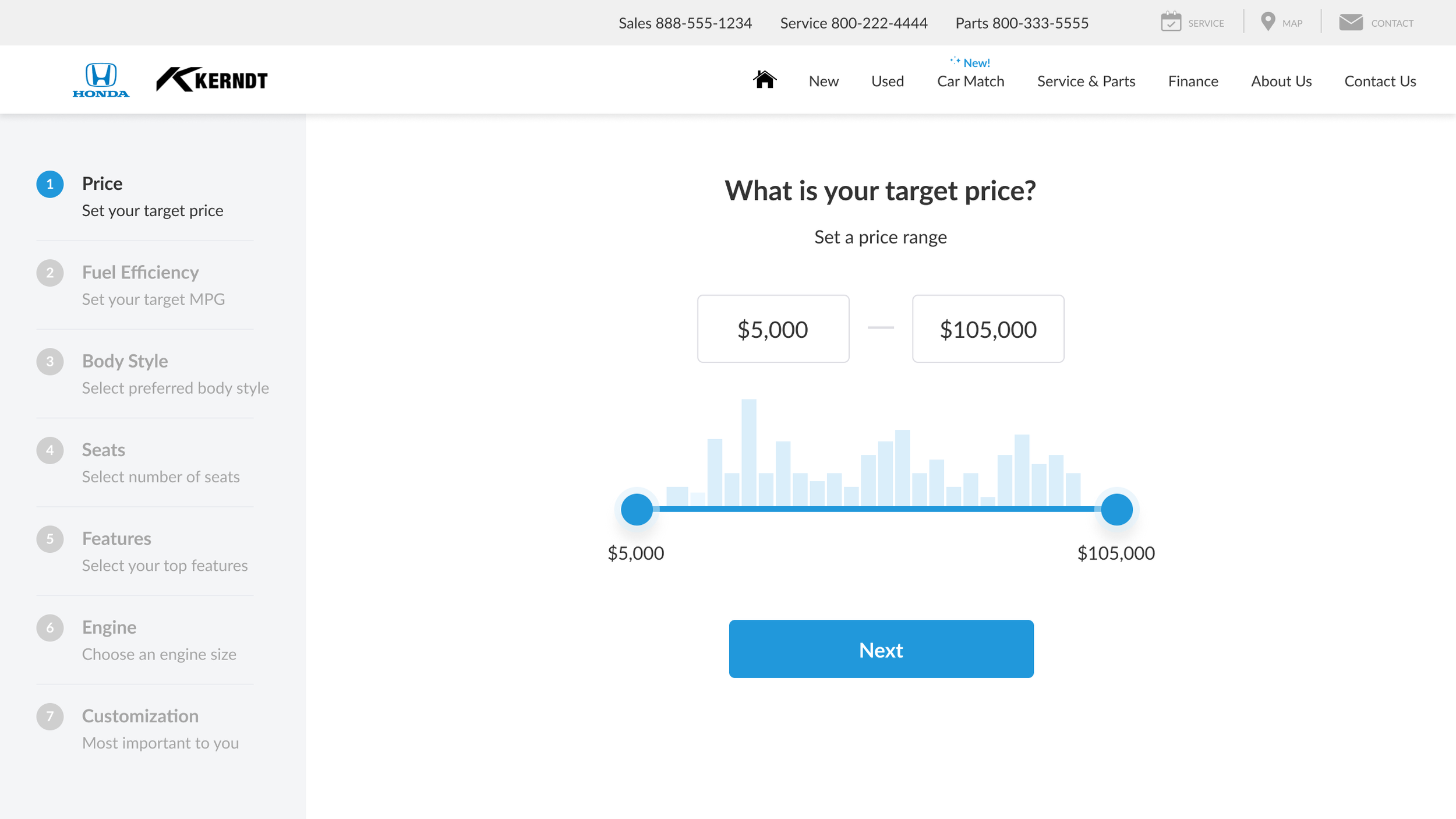1456x819 pixels.
Task: Click 'Choose an engine size' text
Action: click(x=159, y=654)
